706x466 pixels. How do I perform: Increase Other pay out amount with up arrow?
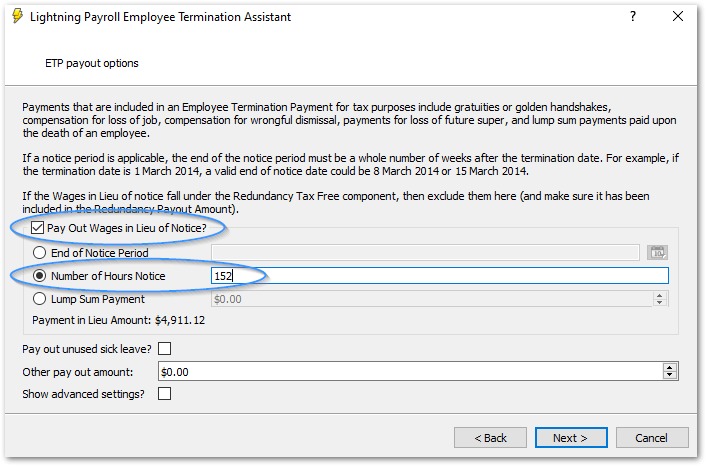pos(670,367)
